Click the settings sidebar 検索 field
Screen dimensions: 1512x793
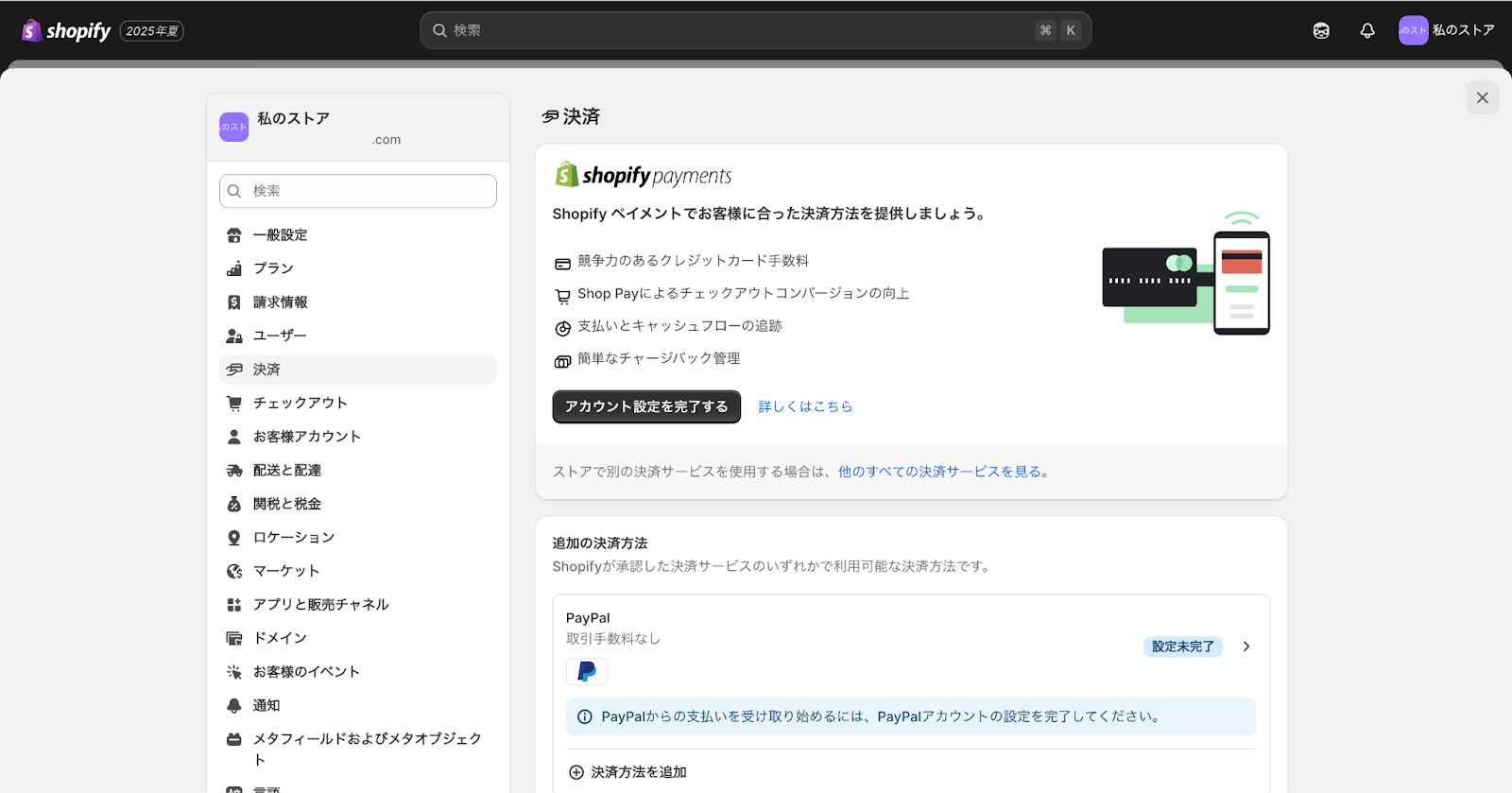point(358,191)
